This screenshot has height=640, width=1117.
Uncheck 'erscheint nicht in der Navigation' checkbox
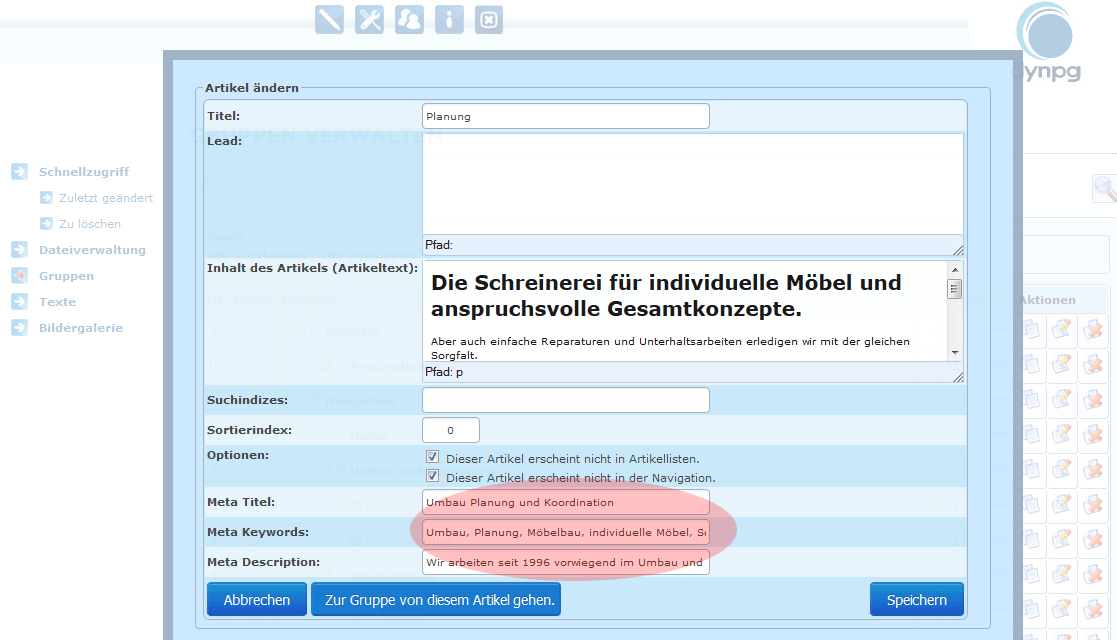pos(433,477)
